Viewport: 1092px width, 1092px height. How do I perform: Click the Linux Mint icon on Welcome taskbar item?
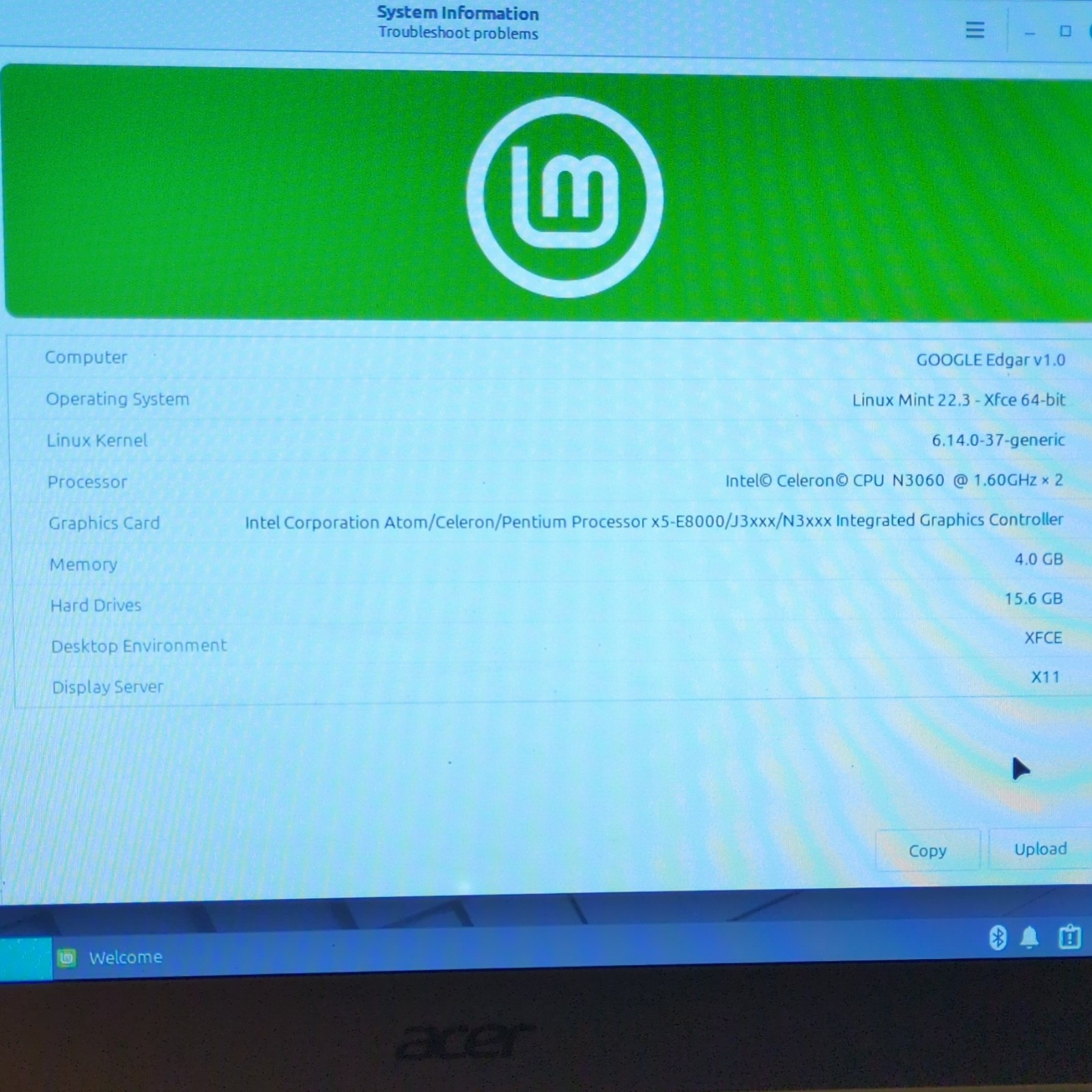tap(66, 958)
